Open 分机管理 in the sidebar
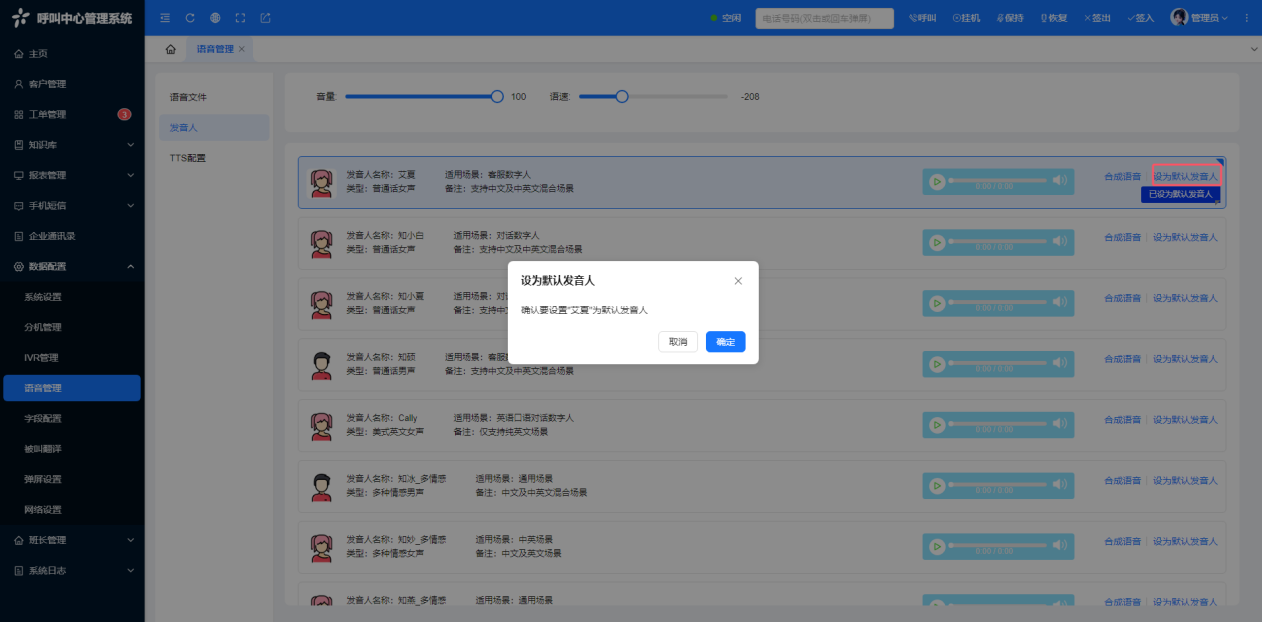The height and width of the screenshot is (622, 1262). (x=43, y=327)
